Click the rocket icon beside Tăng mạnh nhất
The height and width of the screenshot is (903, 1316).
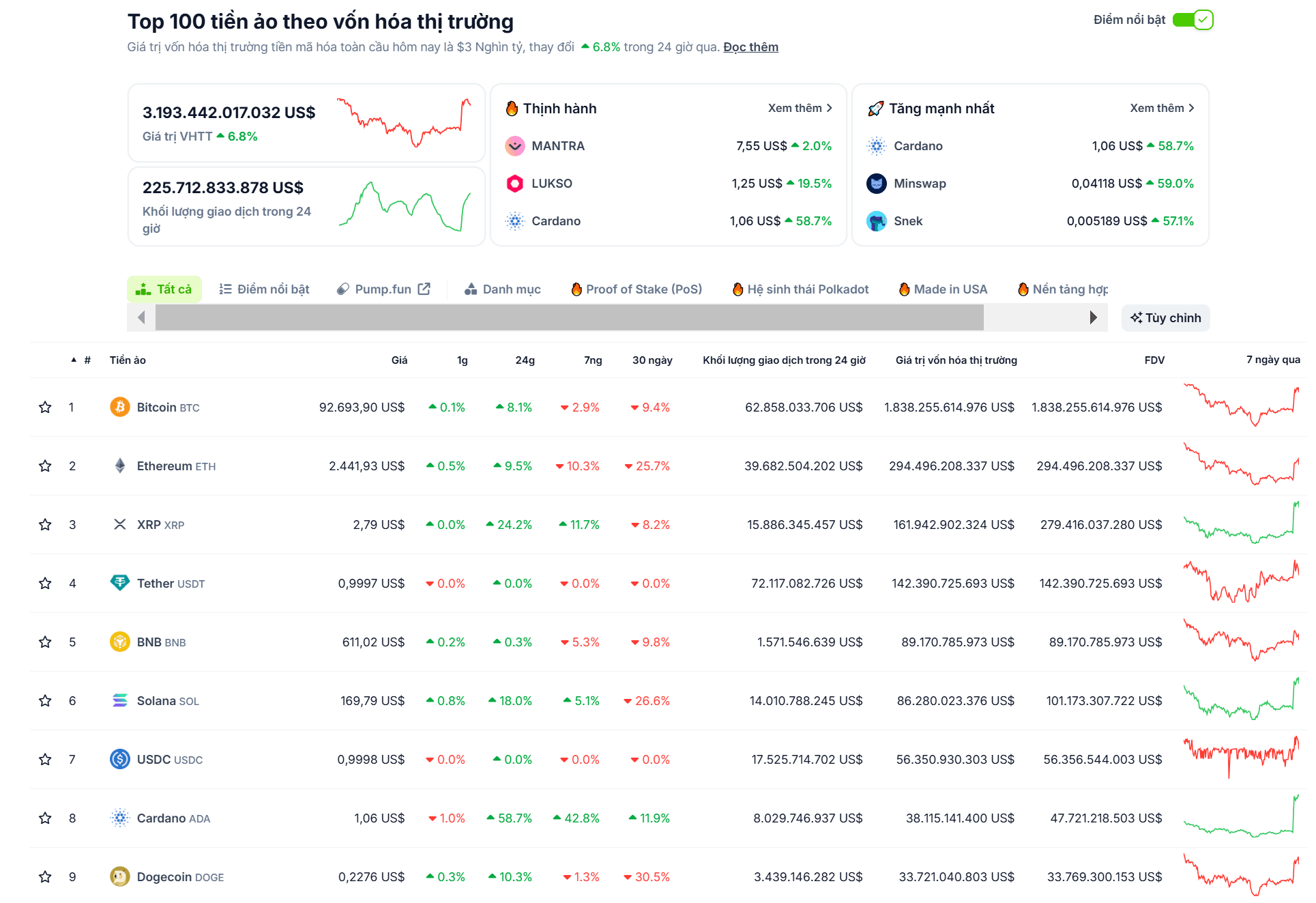pyautogui.click(x=875, y=109)
